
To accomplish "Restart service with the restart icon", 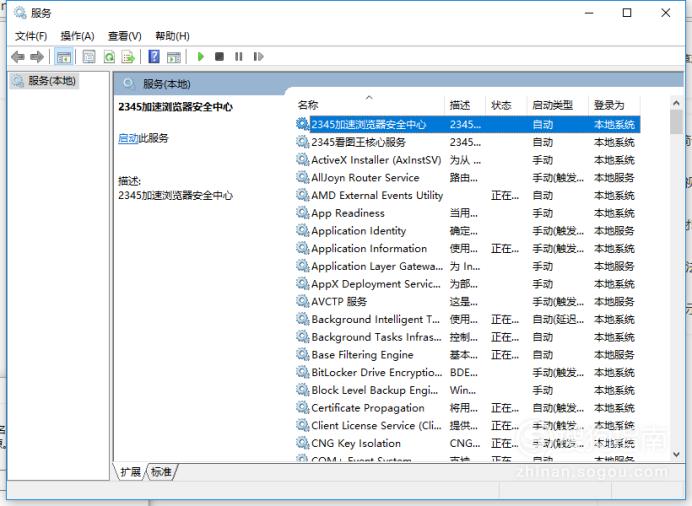I will (x=259, y=56).
